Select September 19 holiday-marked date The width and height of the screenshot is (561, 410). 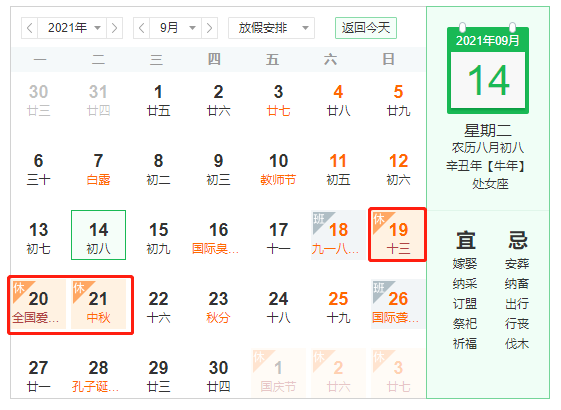click(397, 235)
